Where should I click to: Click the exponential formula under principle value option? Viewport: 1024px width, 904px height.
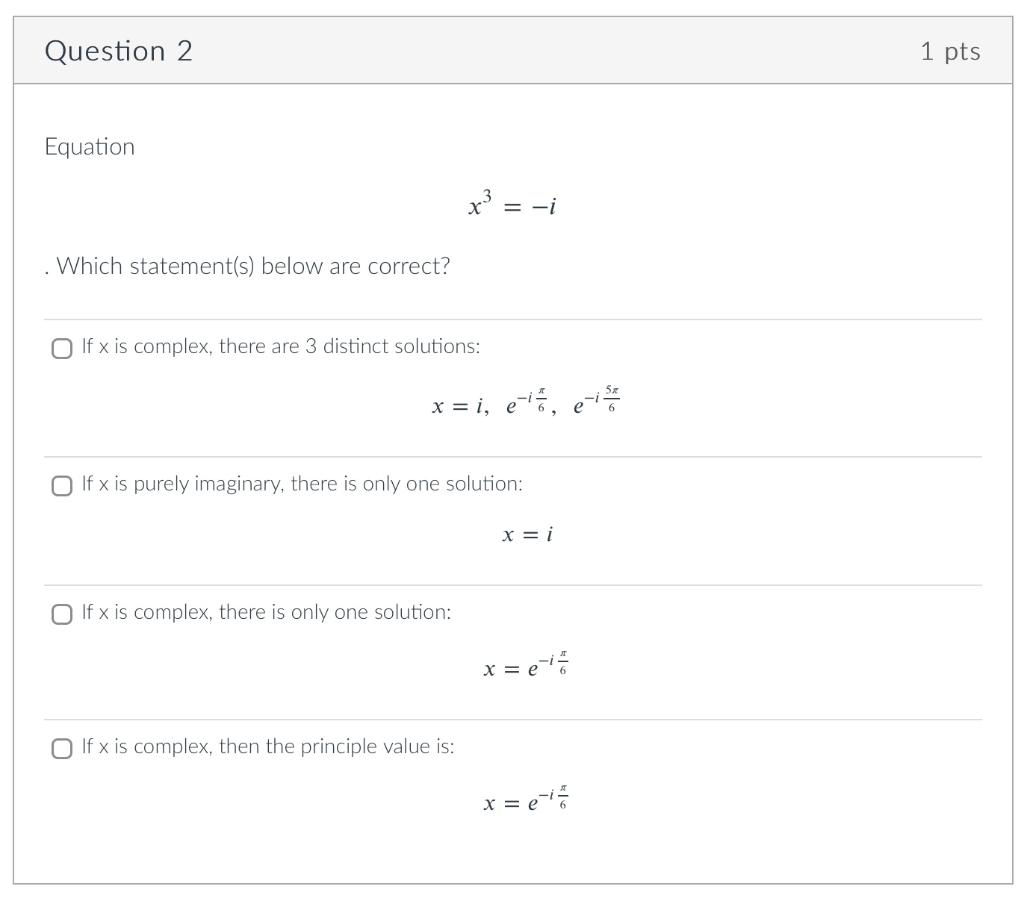click(526, 798)
